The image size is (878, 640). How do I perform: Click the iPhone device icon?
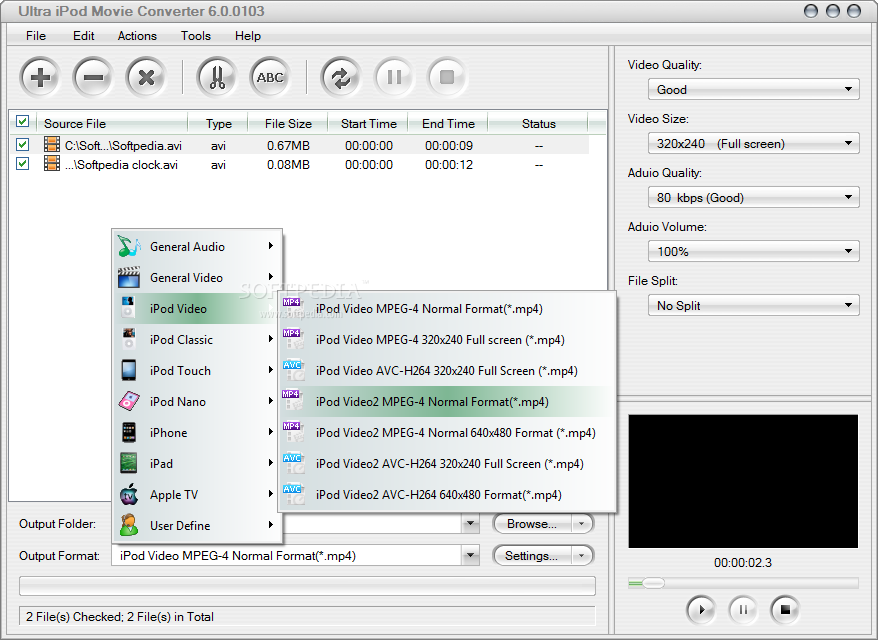[129, 432]
